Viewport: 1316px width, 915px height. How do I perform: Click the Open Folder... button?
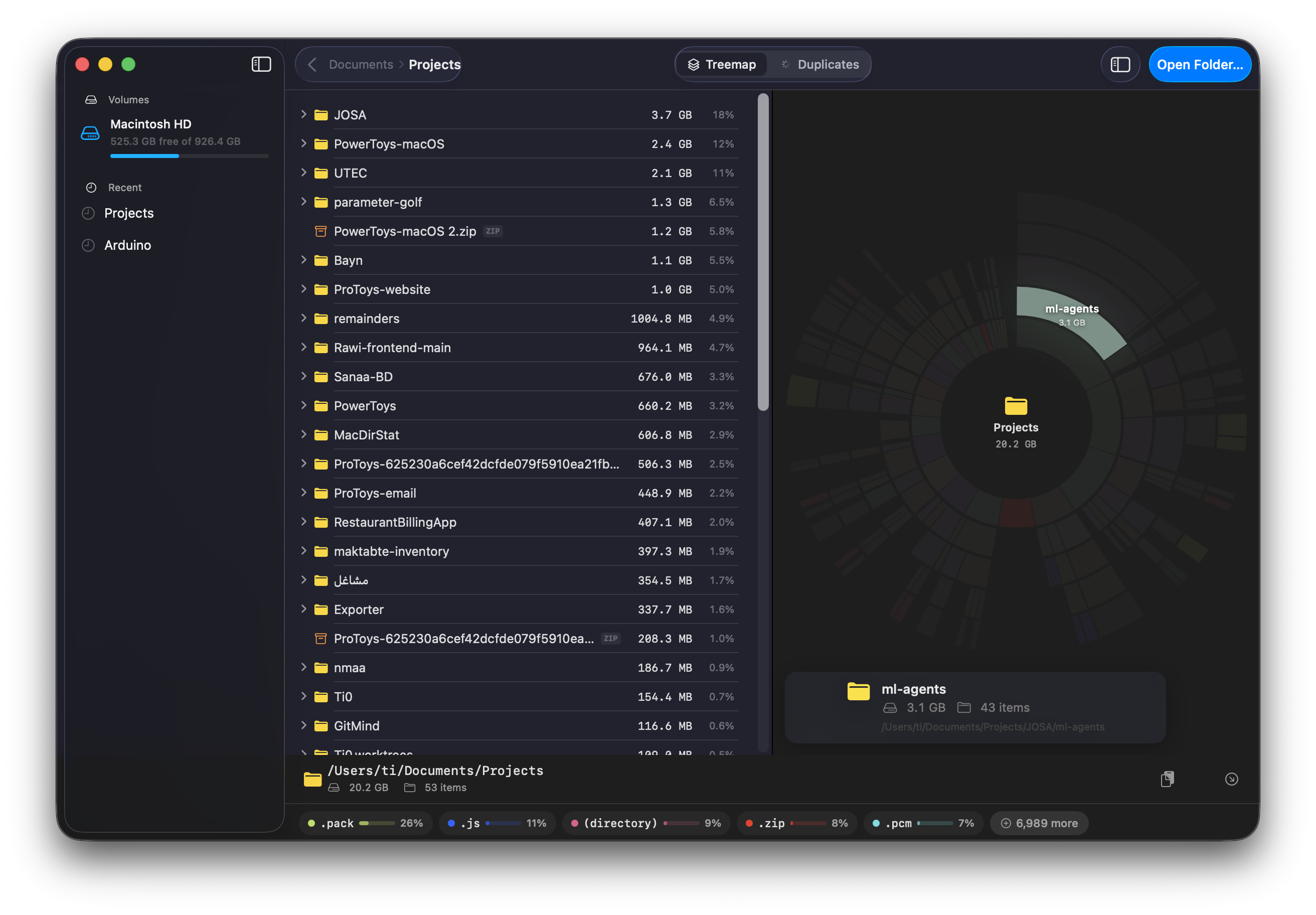pyautogui.click(x=1200, y=64)
